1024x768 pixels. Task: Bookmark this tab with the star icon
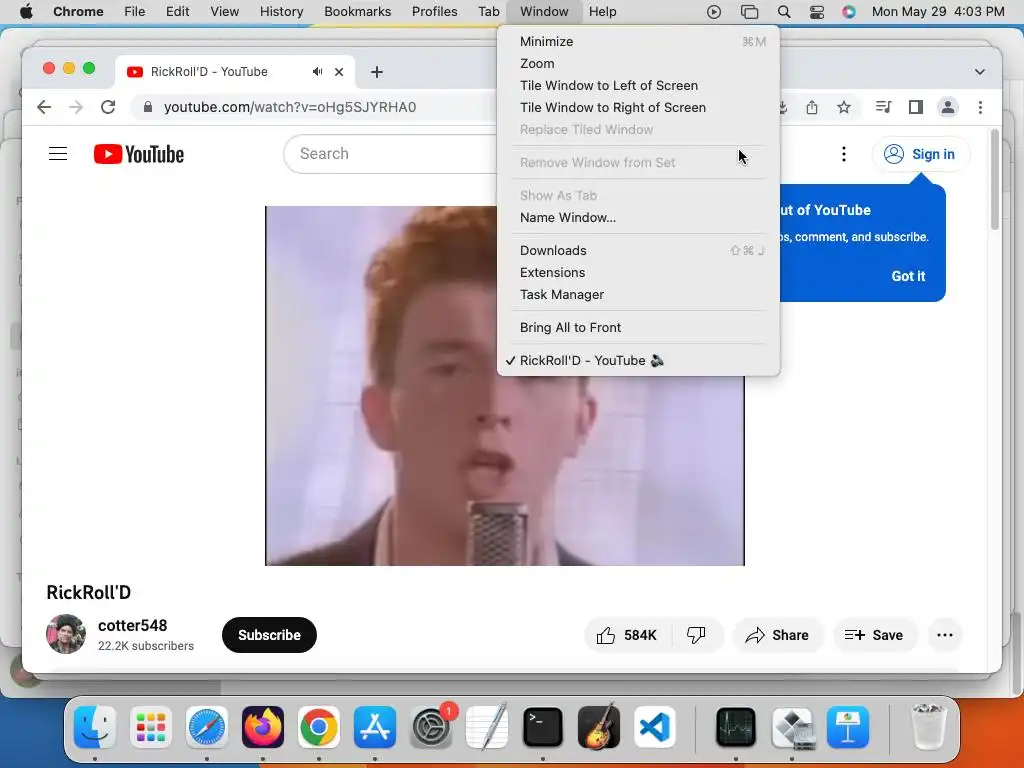[844, 107]
